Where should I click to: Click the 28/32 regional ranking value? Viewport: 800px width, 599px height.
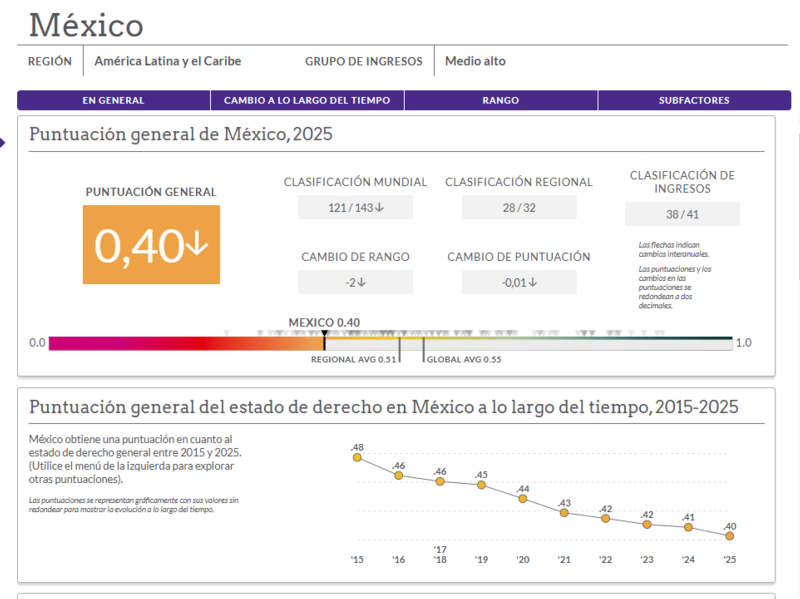pyautogui.click(x=519, y=208)
